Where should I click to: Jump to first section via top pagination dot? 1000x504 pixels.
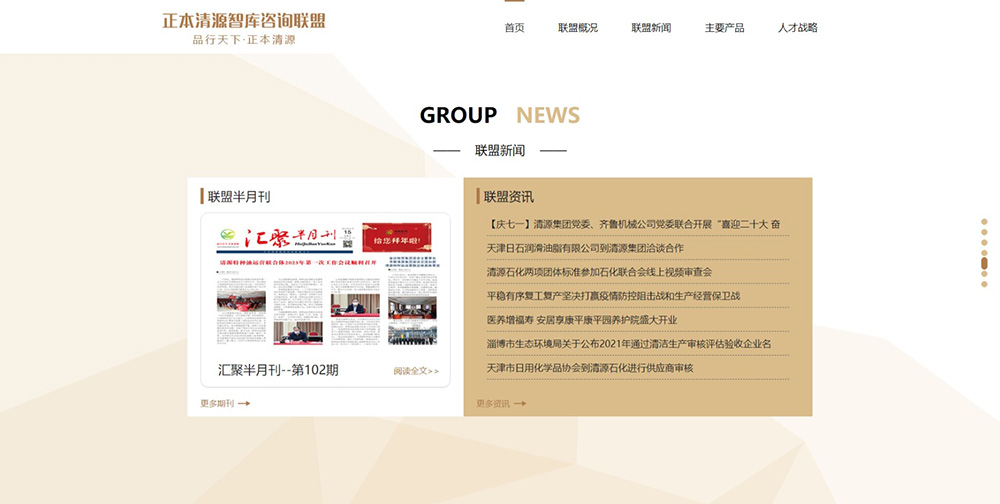click(984, 222)
